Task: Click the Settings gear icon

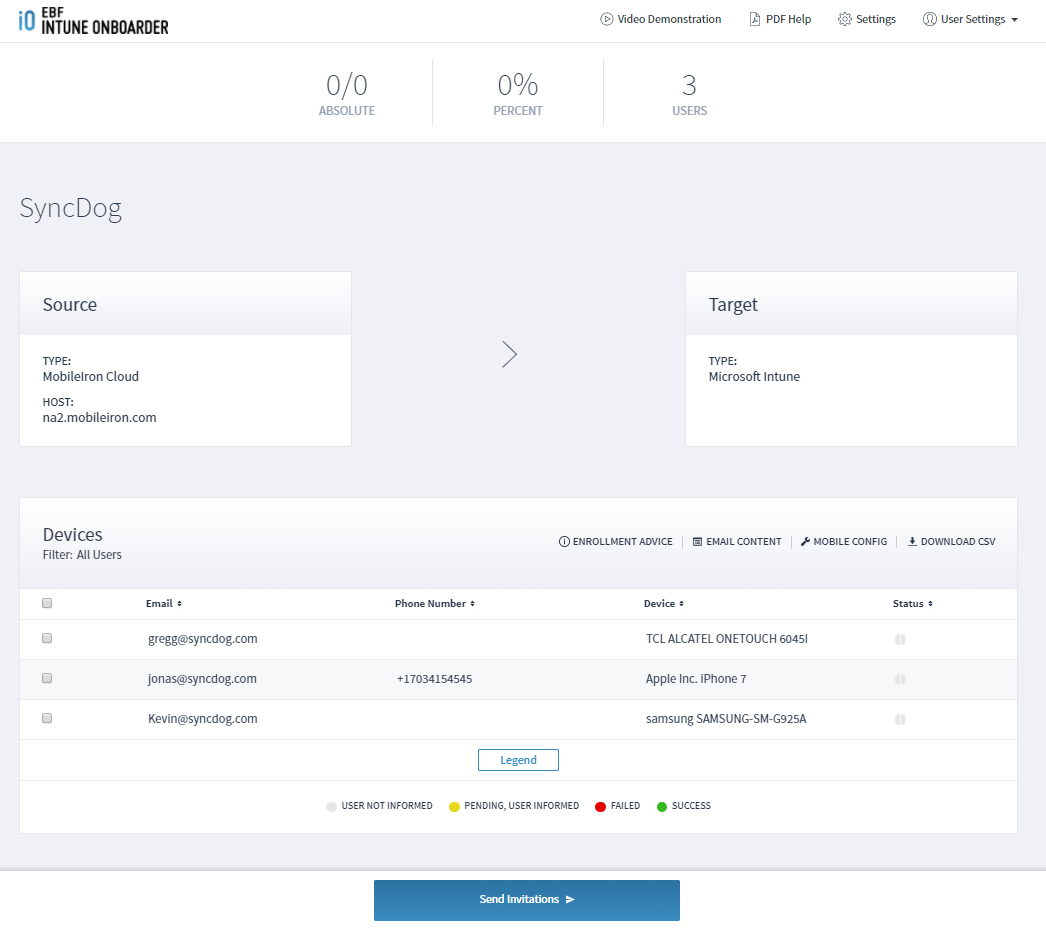Action: coord(845,19)
